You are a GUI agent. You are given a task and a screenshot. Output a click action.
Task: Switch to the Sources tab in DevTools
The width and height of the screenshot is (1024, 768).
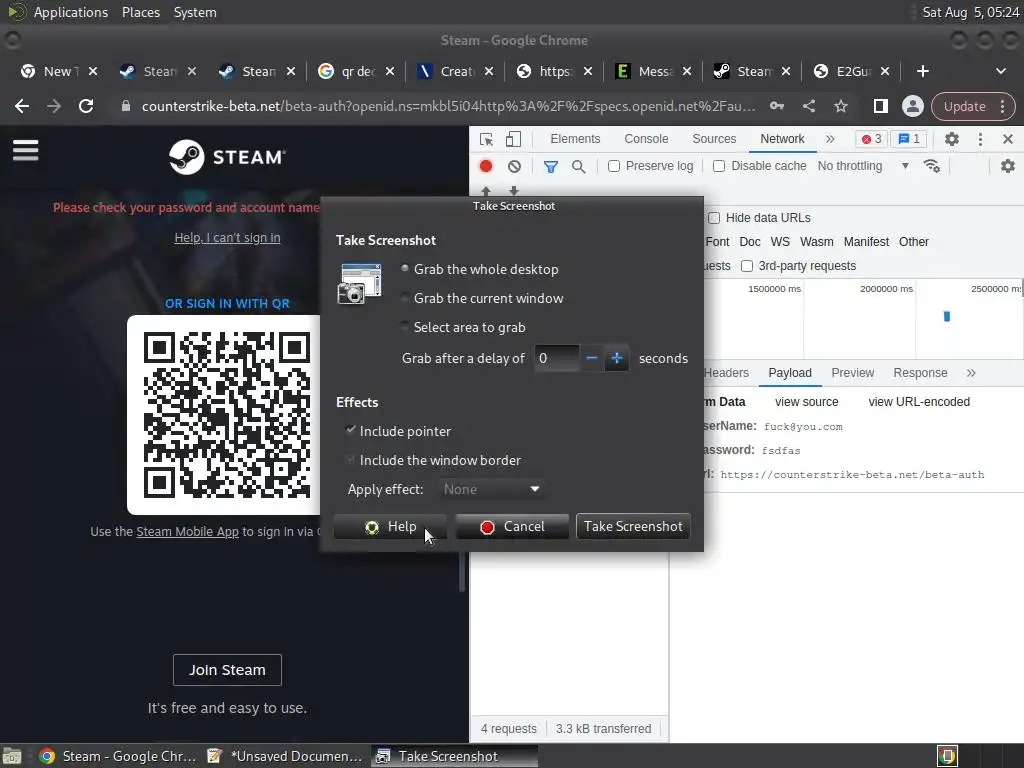714,139
